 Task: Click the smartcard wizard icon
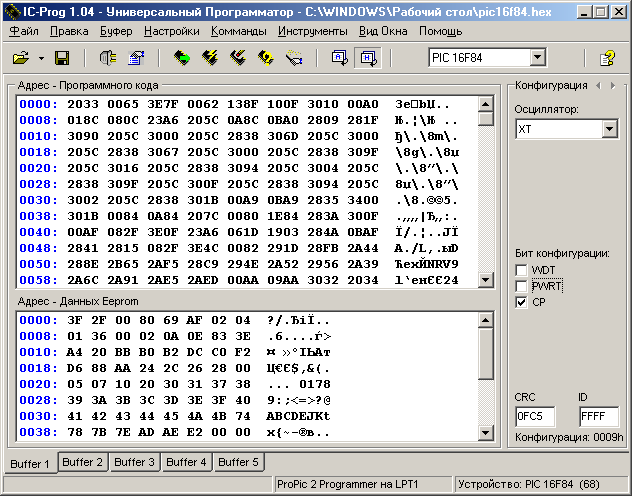294,58
